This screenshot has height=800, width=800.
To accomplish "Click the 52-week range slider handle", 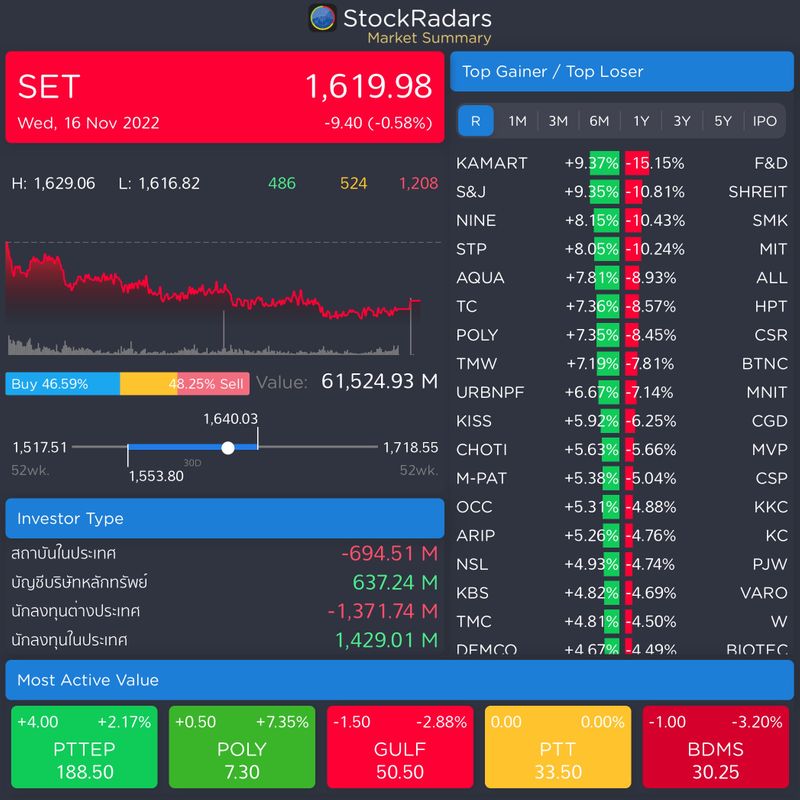I will pos(228,447).
